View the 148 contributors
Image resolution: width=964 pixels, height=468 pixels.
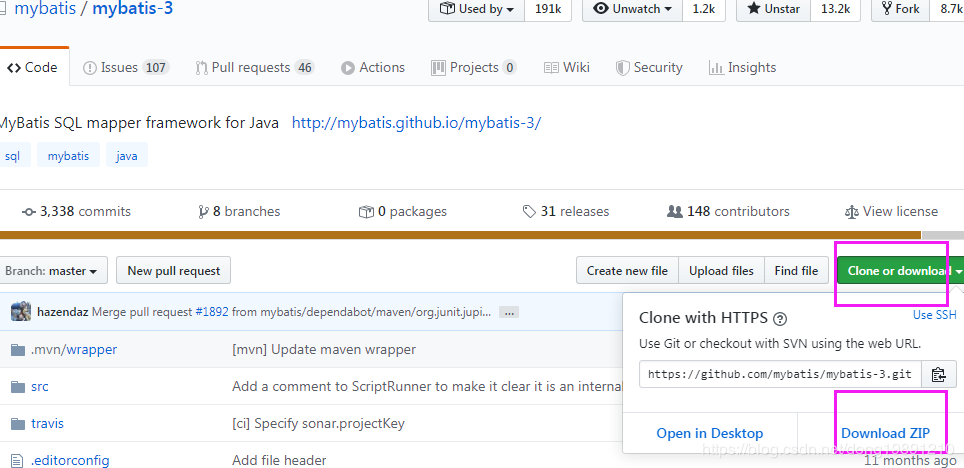click(x=729, y=212)
